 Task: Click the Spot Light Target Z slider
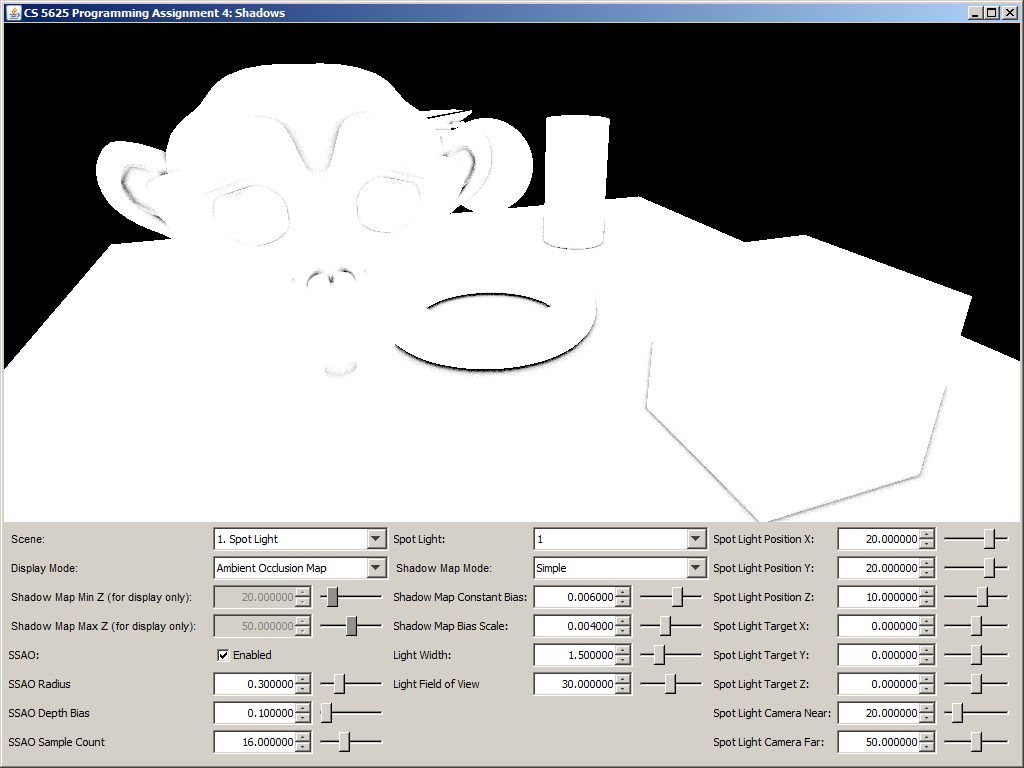[x=976, y=684]
